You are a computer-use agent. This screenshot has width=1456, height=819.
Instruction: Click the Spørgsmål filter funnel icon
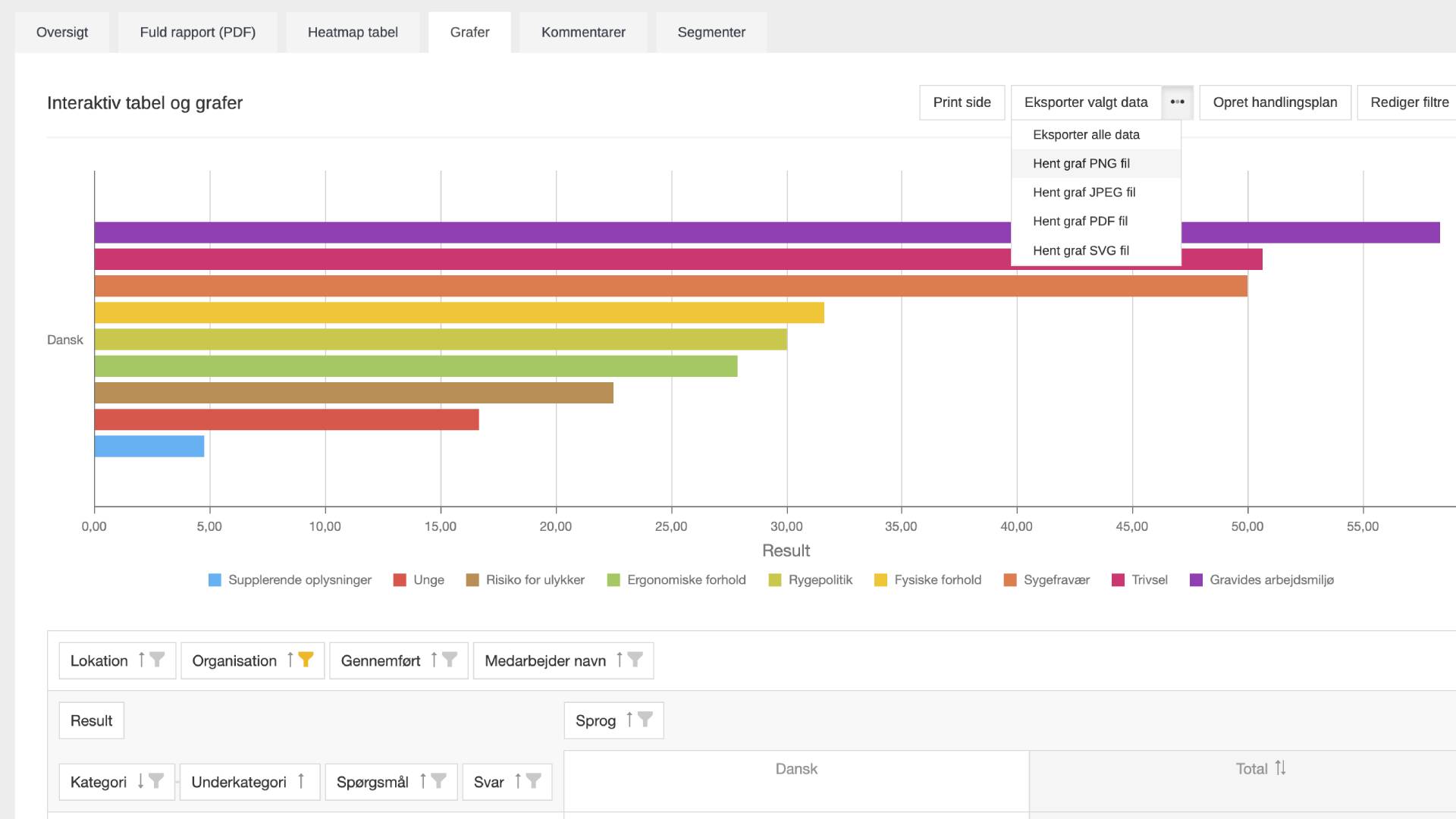438,781
